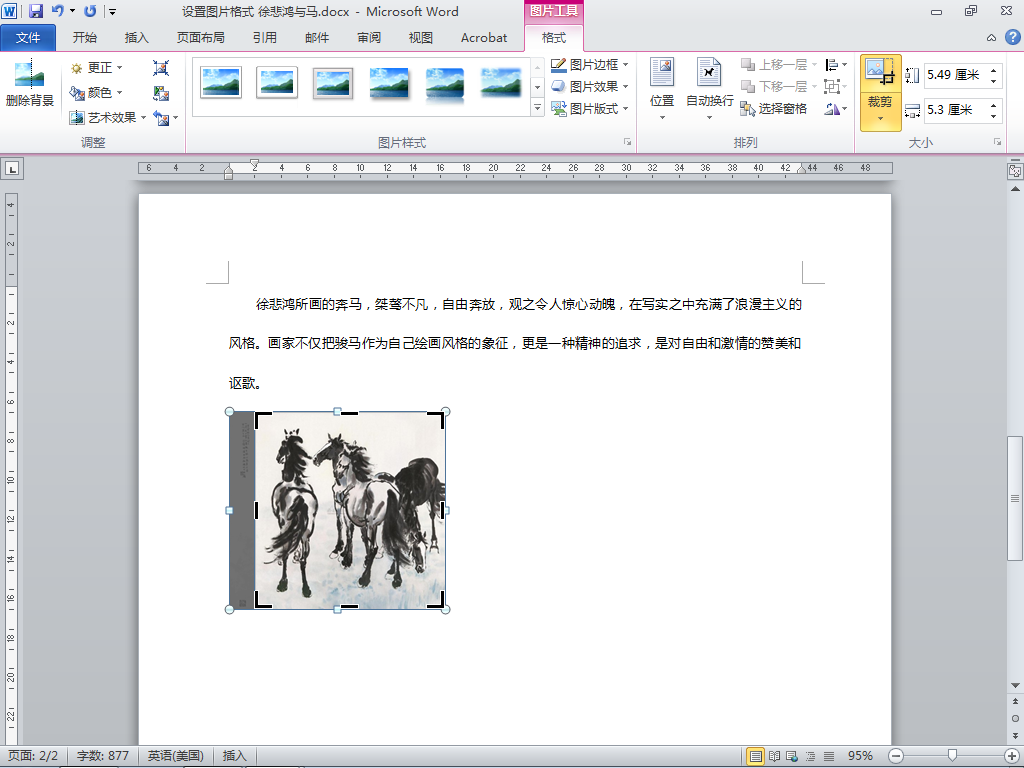
Task: Click the zoom out minus button
Action: pos(896,756)
